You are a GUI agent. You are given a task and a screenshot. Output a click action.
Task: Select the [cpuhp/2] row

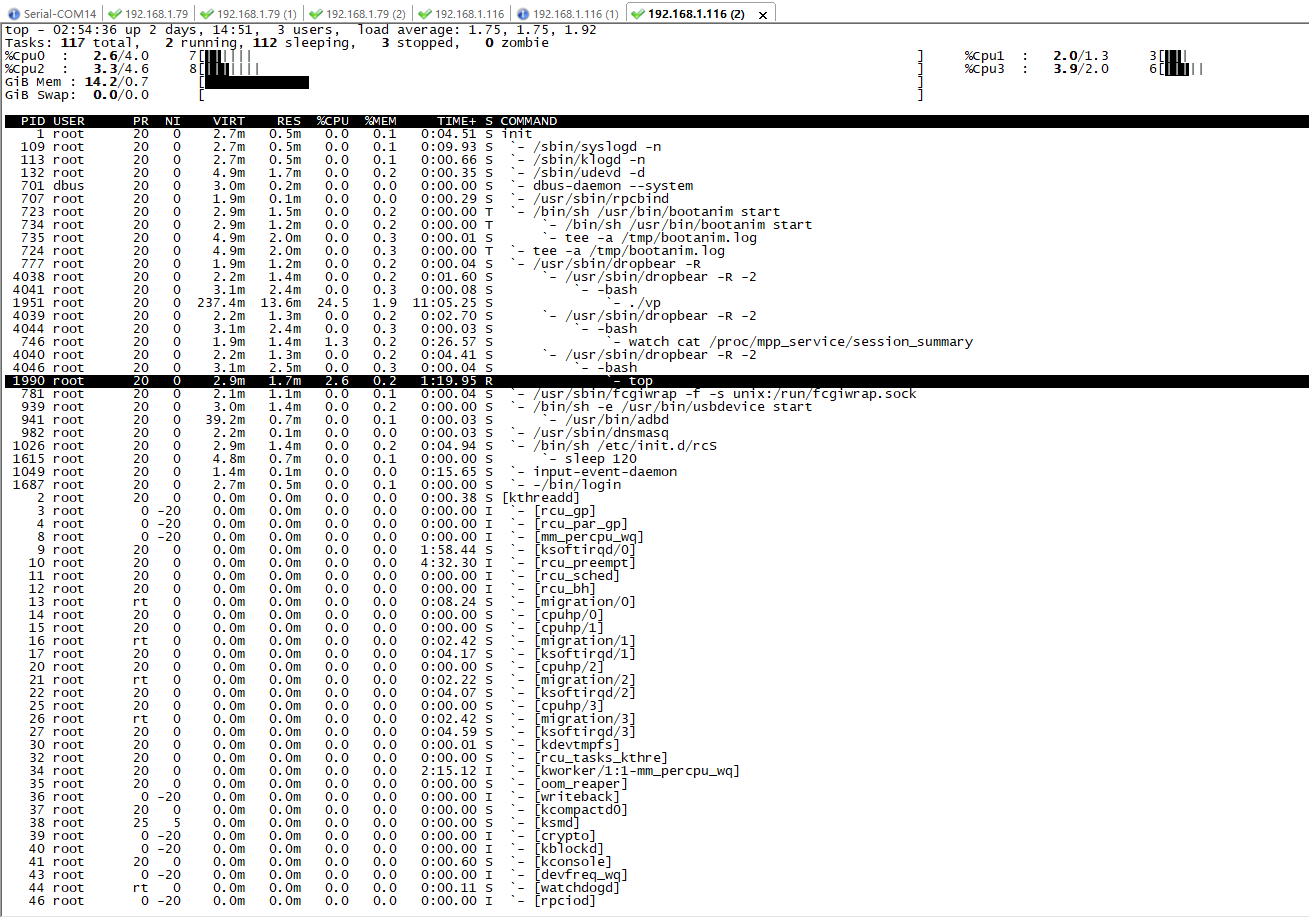pyautogui.click(x=654, y=667)
